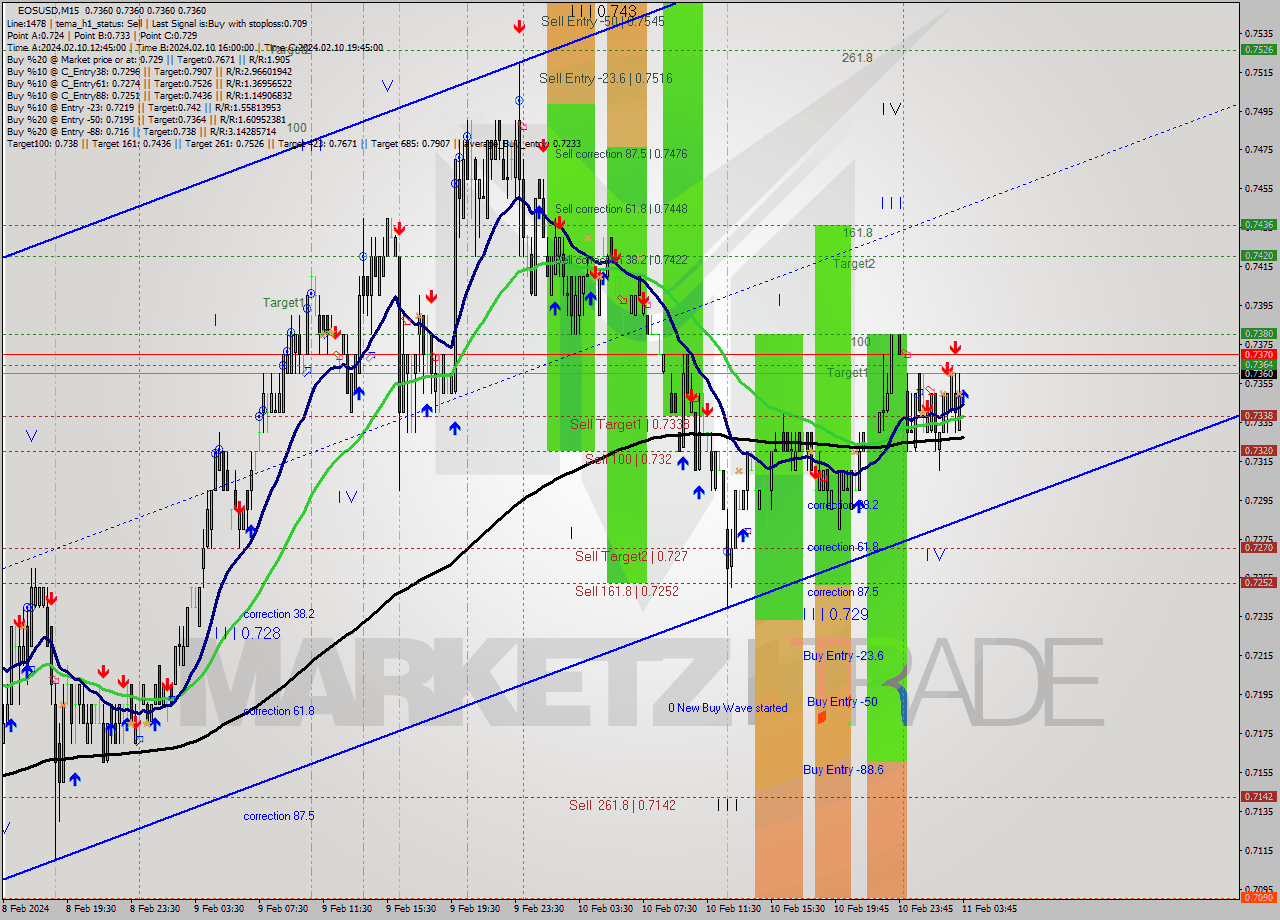Image resolution: width=1280 pixels, height=920 pixels.
Task: Select the 'Buy %10 @ C_Entry38: 0.7296' line
Action: [x=149, y=71]
